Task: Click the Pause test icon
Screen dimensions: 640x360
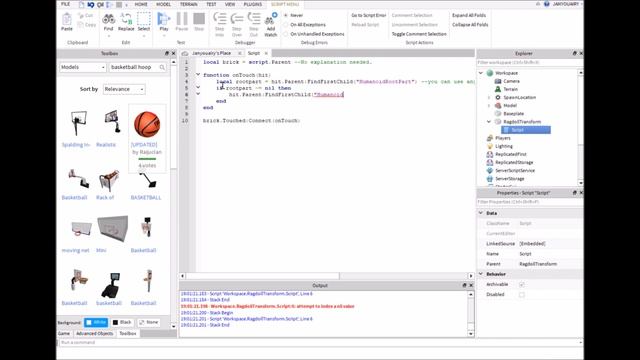Action: point(182,19)
